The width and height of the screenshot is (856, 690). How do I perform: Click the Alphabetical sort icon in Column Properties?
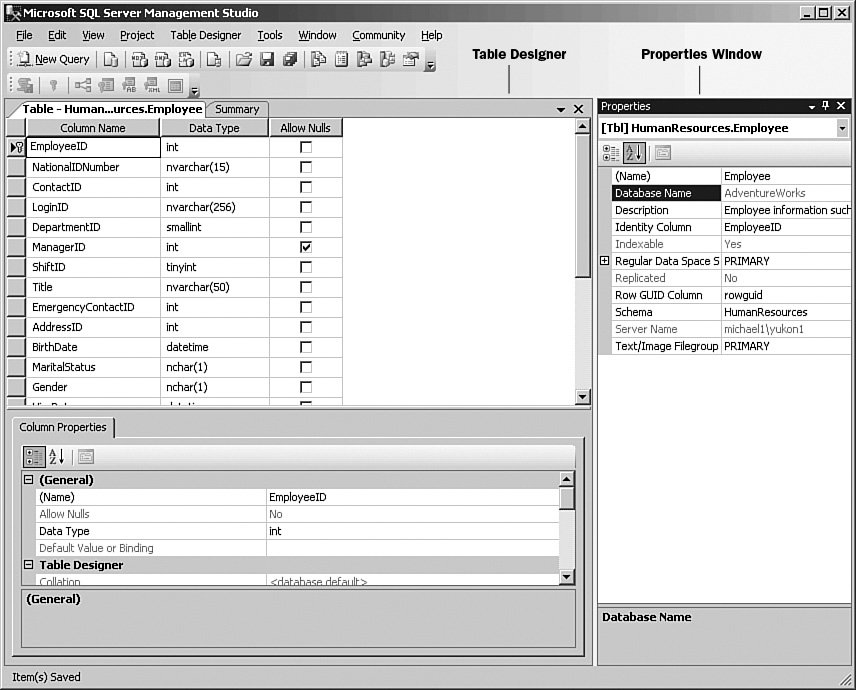coord(56,456)
